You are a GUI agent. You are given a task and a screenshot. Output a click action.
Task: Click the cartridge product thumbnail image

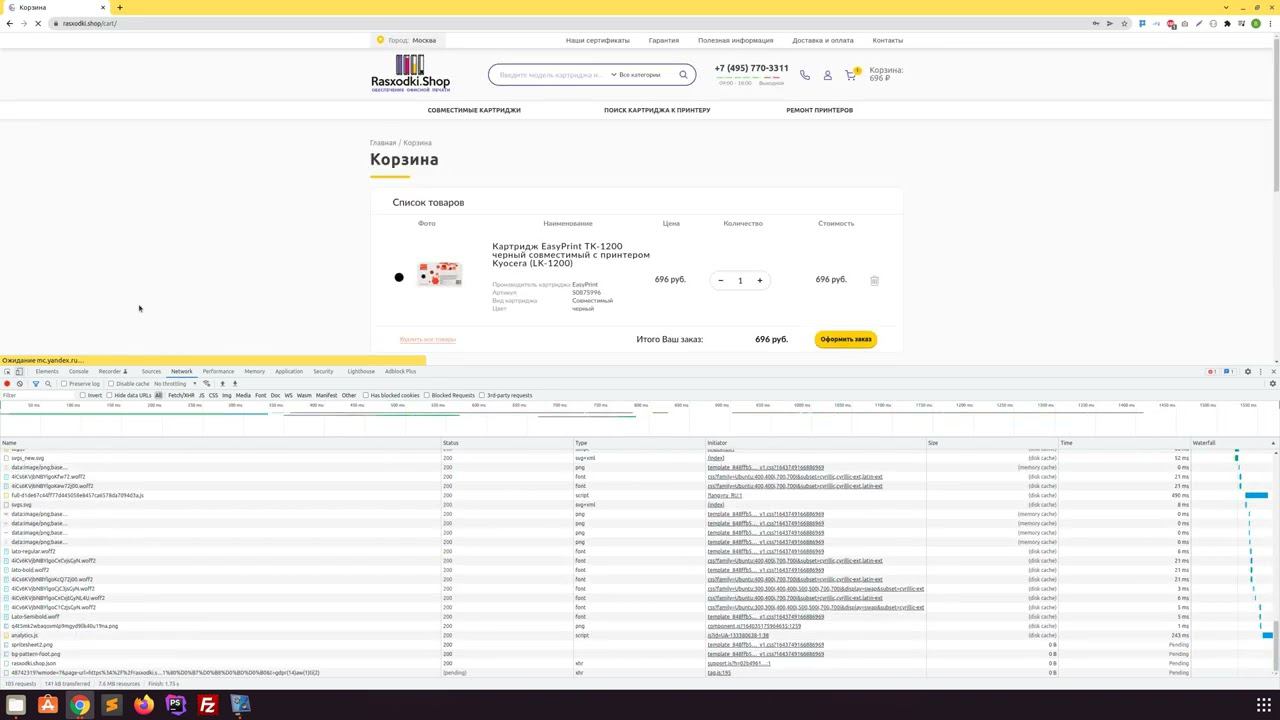[x=440, y=275]
